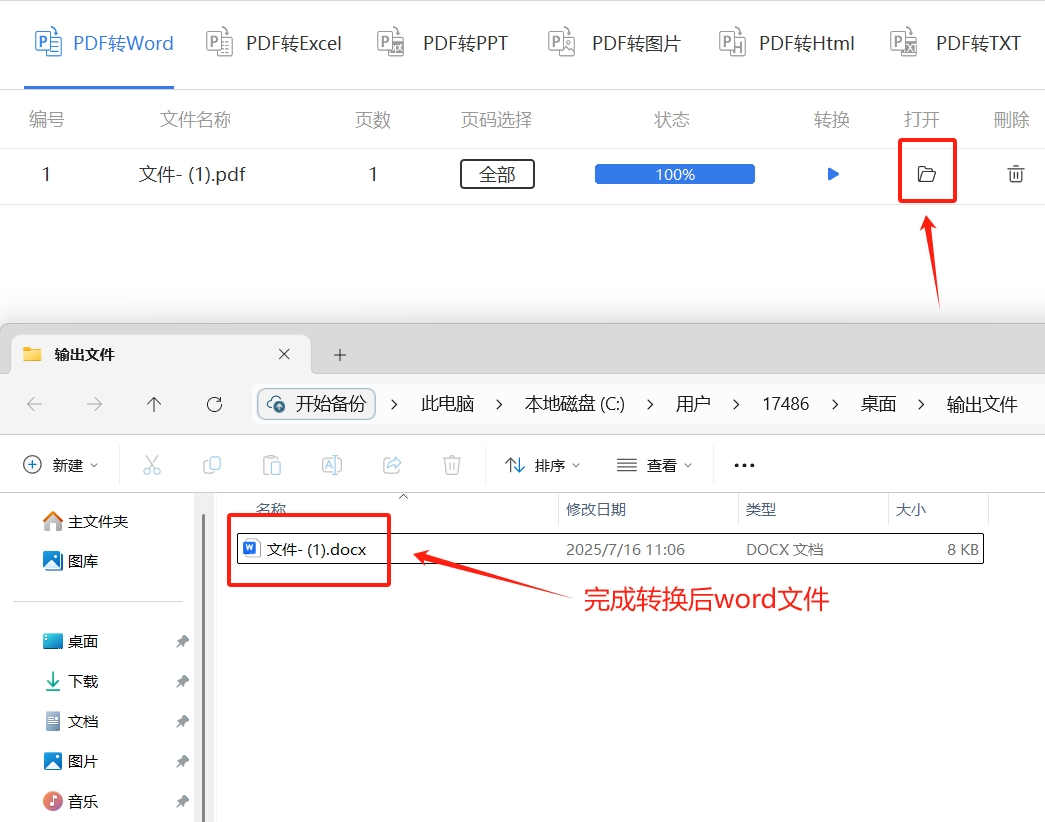The image size is (1045, 822).
Task: Click the Paste icon in Explorer toolbar
Action: tap(271, 464)
